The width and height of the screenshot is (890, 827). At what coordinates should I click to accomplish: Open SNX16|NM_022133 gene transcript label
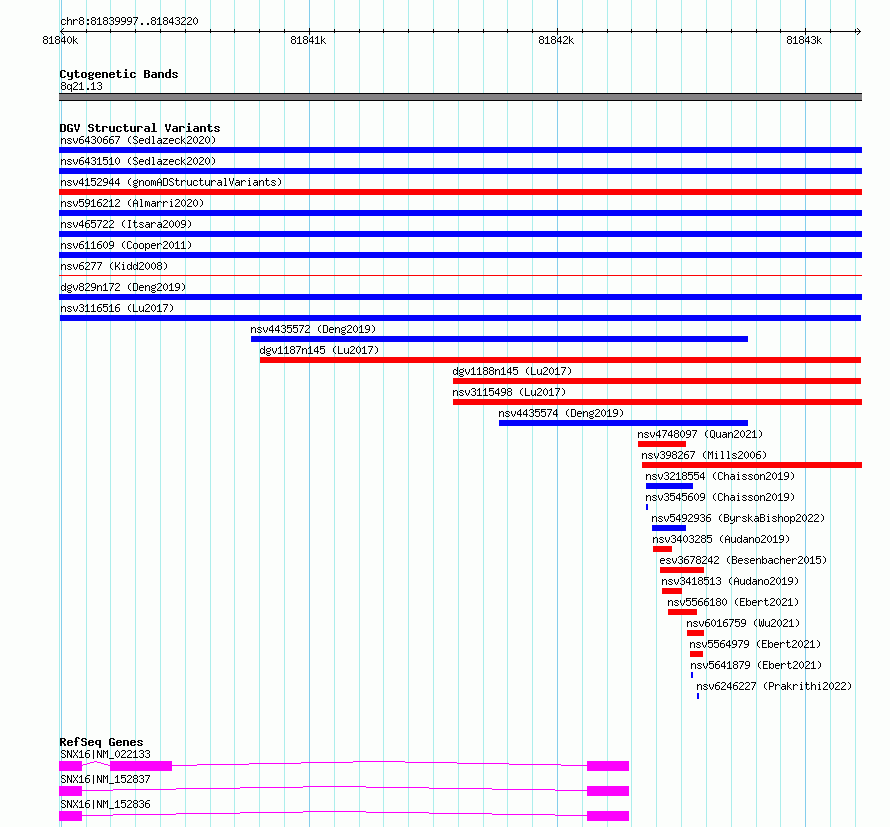pyautogui.click(x=106, y=754)
